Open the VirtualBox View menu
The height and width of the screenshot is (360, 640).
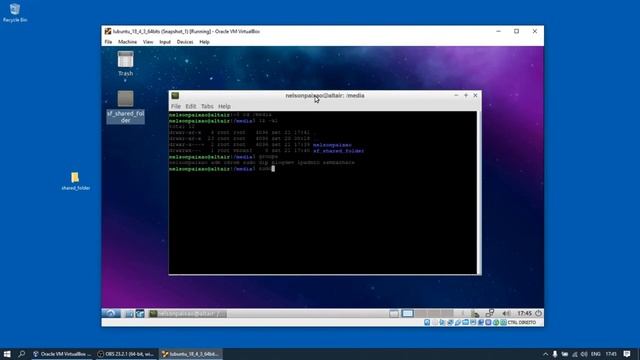point(148,42)
